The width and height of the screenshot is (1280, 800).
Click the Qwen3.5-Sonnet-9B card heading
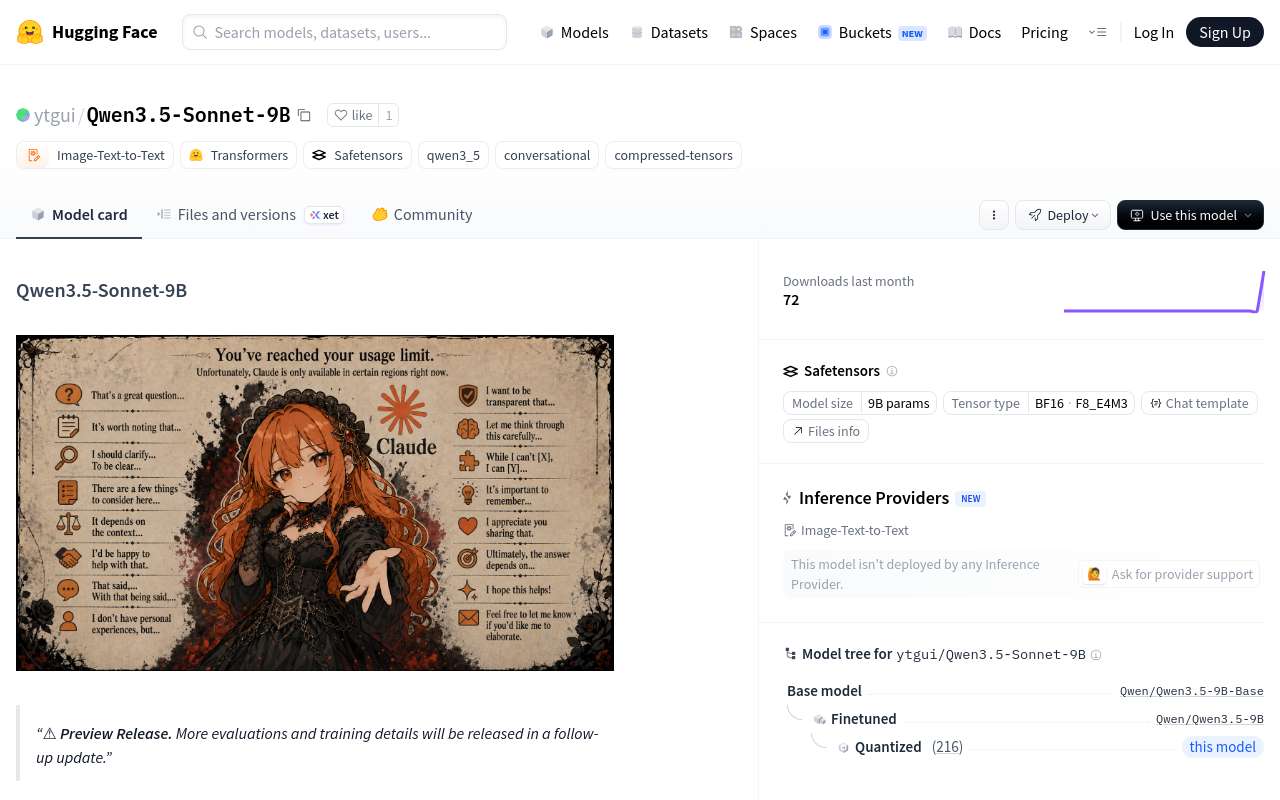pyautogui.click(x=101, y=290)
